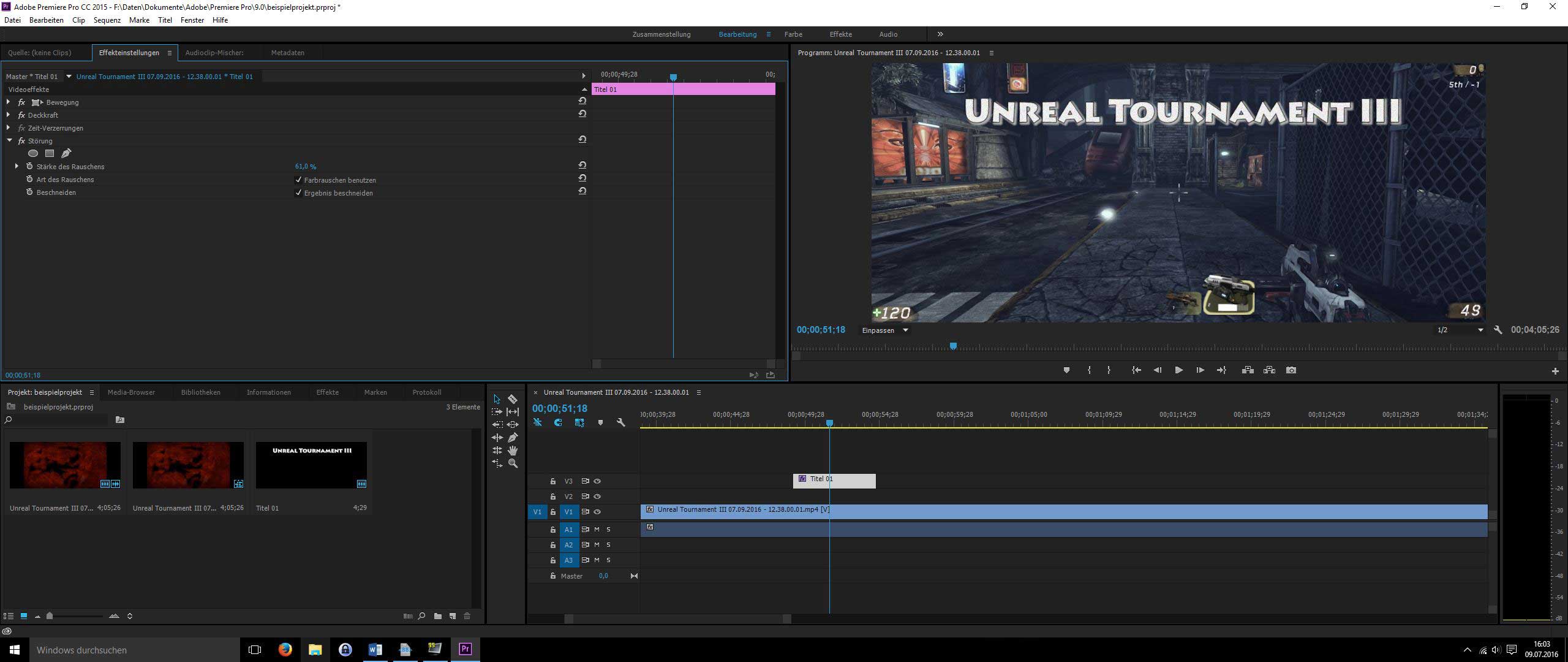Open the 1/2 playback resolution dropdown
This screenshot has height=662, width=1568.
[x=1460, y=330]
